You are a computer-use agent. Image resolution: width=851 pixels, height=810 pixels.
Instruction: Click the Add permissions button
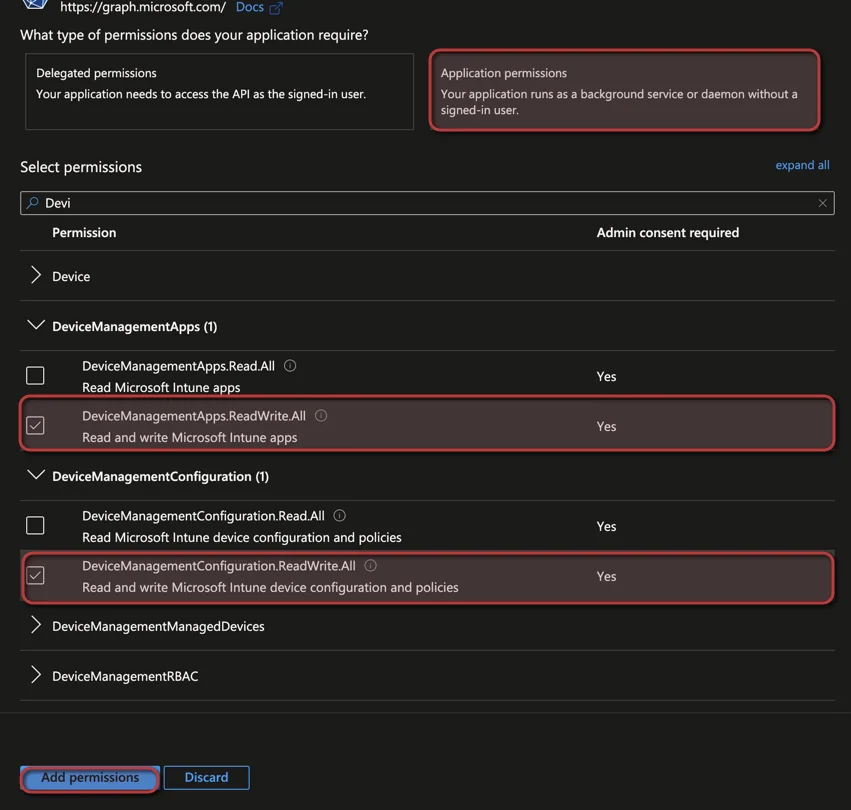coord(90,777)
